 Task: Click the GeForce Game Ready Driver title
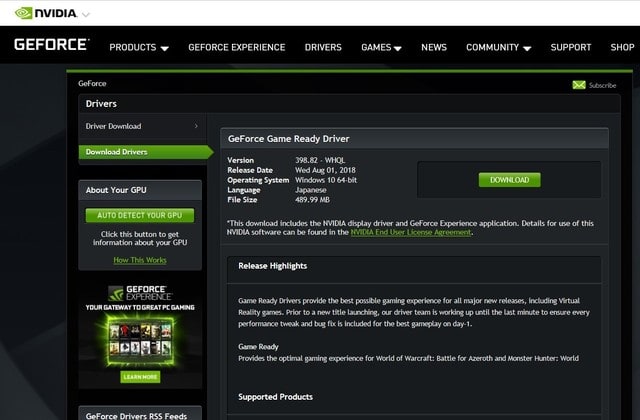(x=289, y=139)
